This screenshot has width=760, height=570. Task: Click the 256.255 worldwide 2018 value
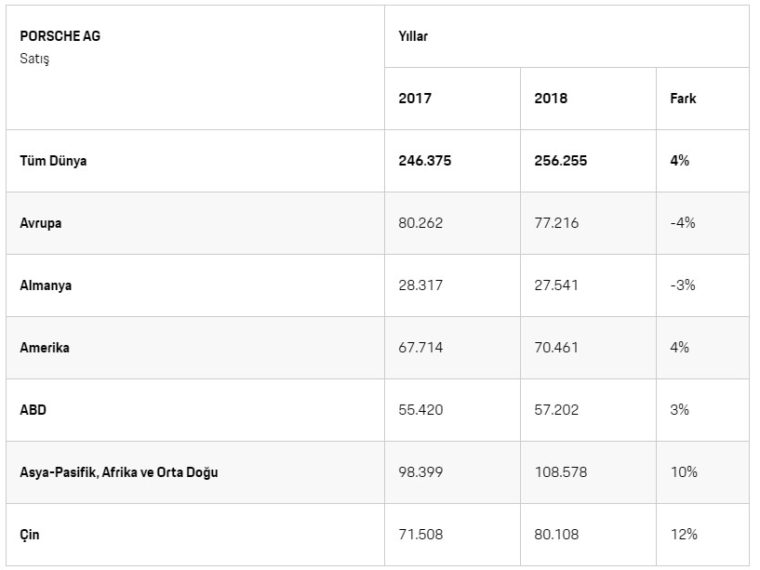(561, 160)
